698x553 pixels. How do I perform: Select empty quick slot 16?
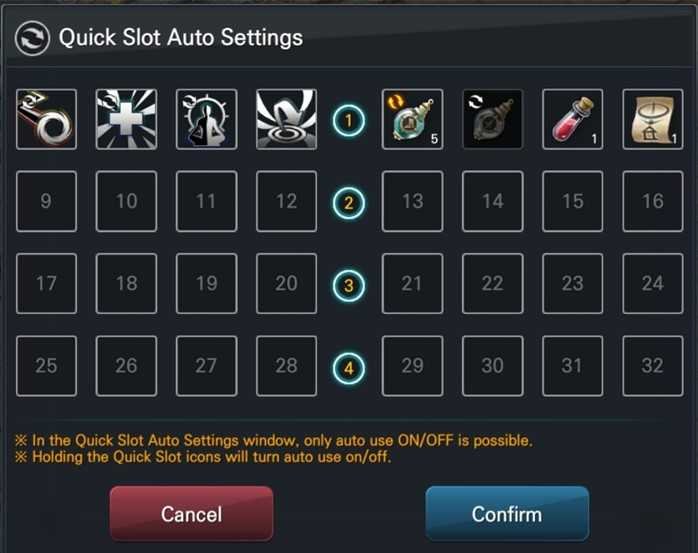click(653, 201)
